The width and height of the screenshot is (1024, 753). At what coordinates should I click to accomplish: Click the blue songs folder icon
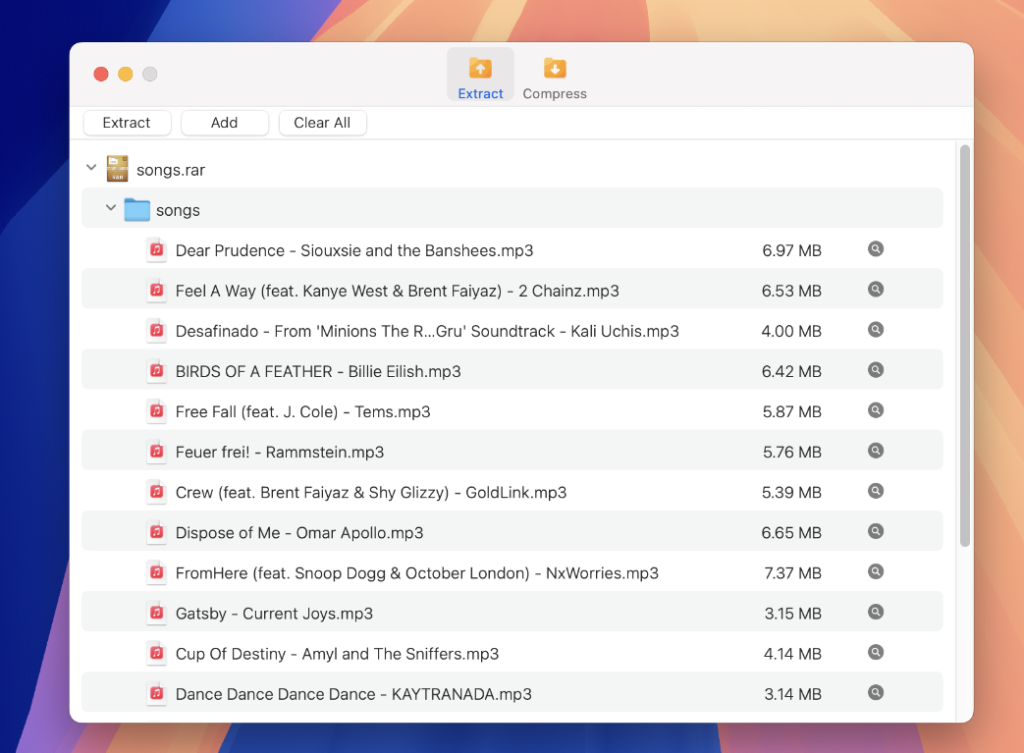point(137,209)
